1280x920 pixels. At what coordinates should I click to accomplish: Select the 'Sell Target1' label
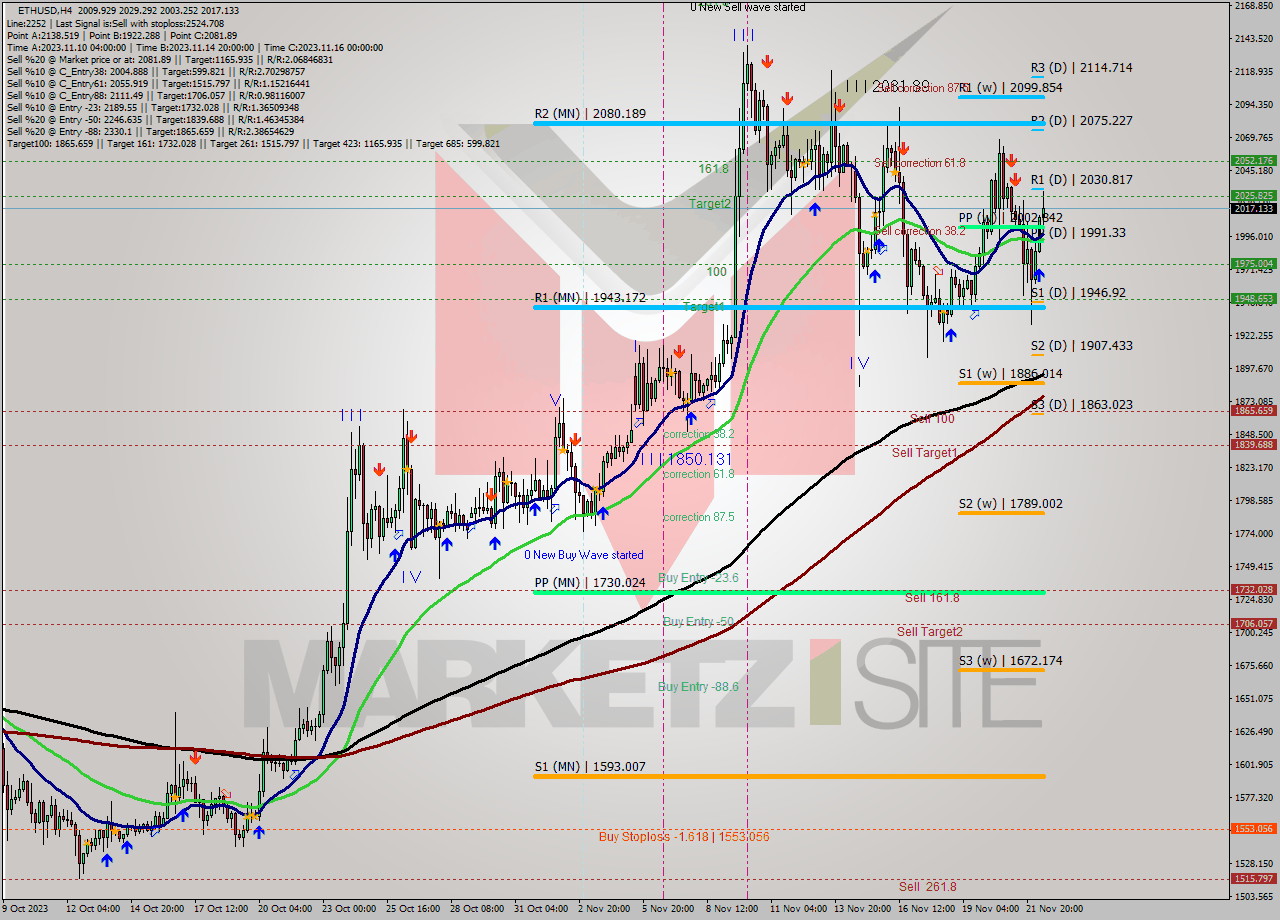(925, 453)
